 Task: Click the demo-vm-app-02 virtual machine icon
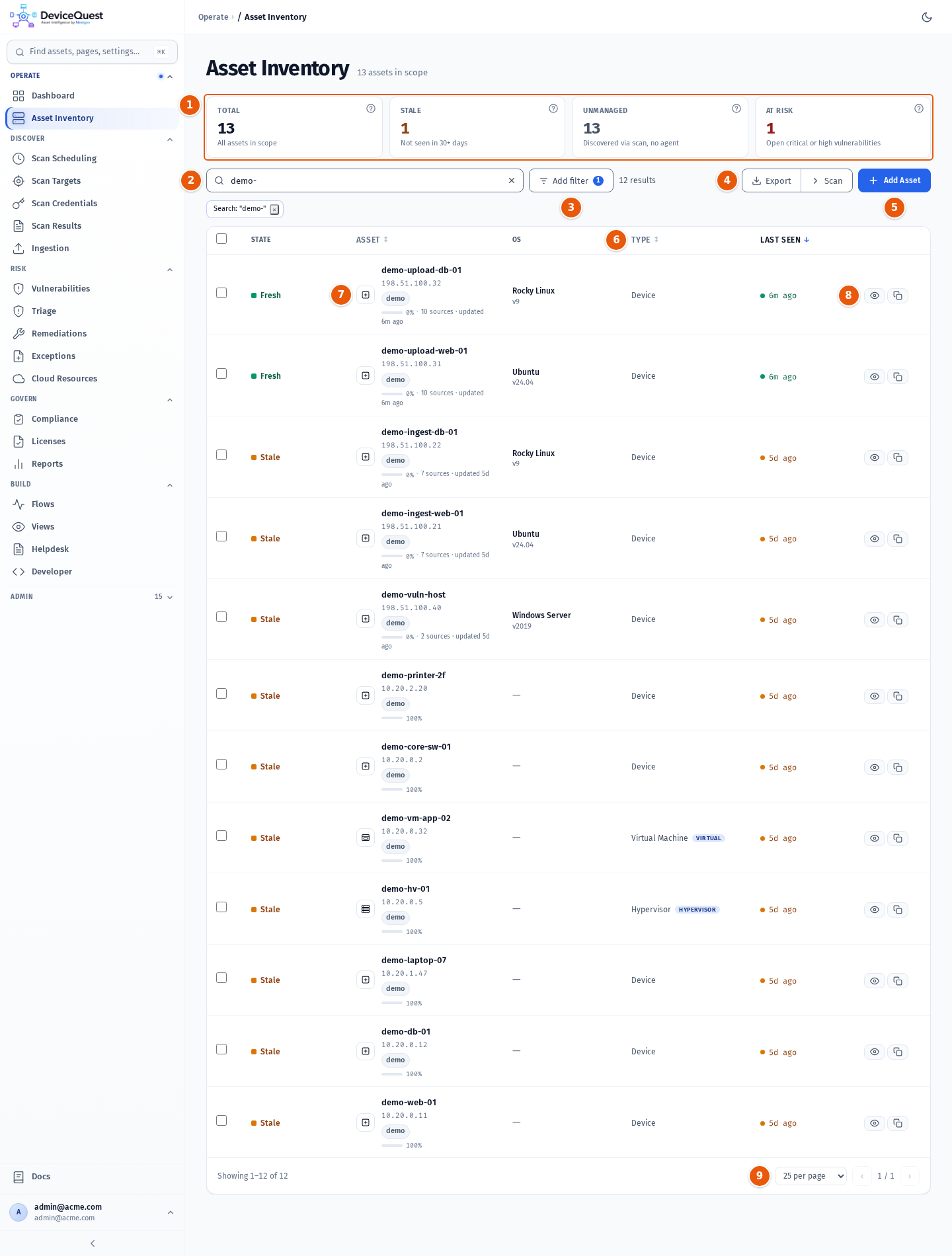point(366,838)
